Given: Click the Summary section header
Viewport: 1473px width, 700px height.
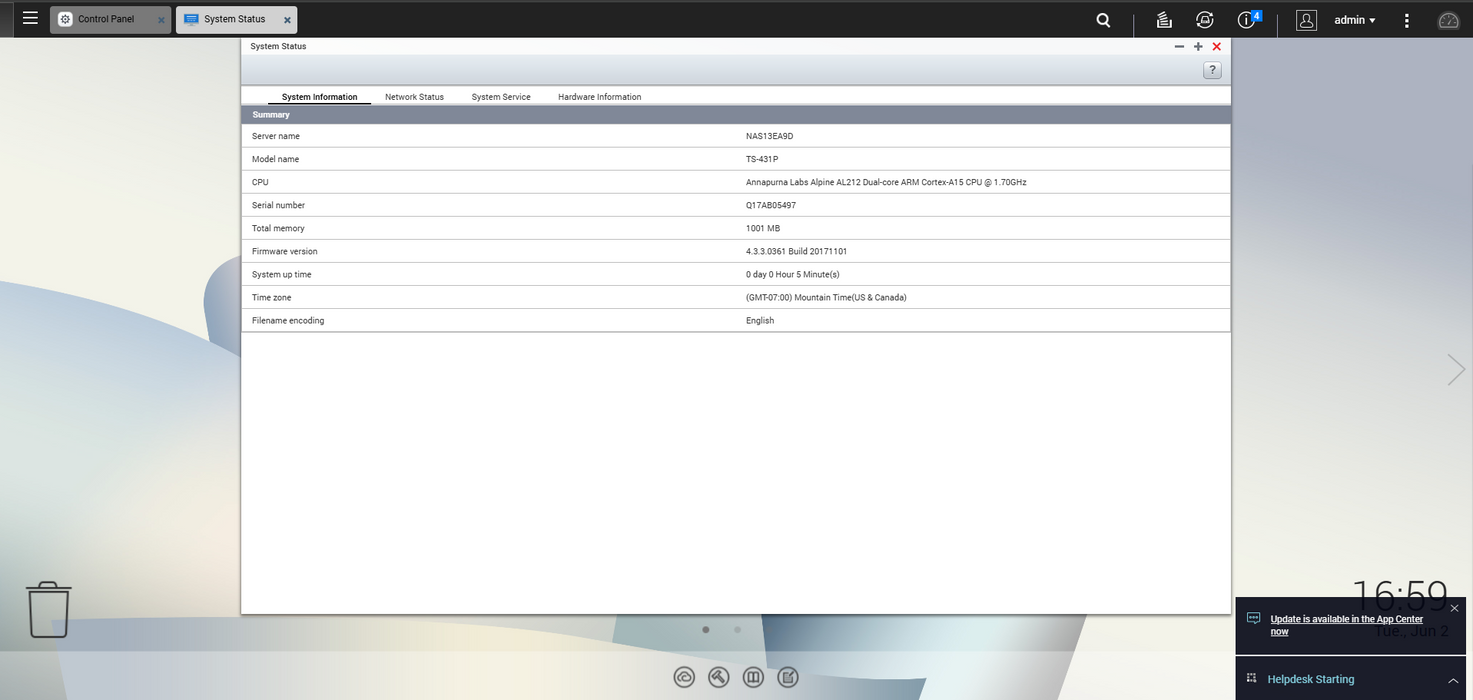Looking at the screenshot, I should coord(736,115).
